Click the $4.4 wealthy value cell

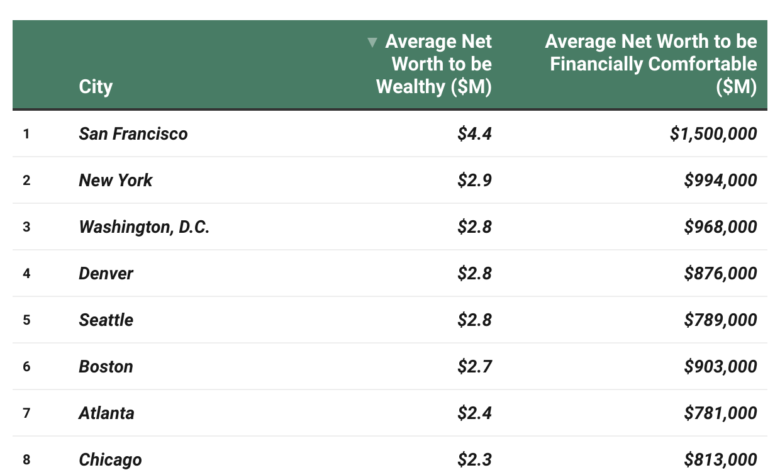click(x=474, y=133)
